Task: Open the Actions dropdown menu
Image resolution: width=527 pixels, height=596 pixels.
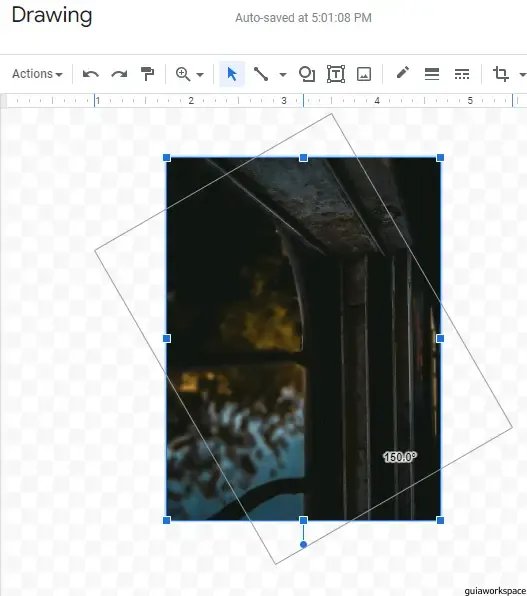Action: 37,74
